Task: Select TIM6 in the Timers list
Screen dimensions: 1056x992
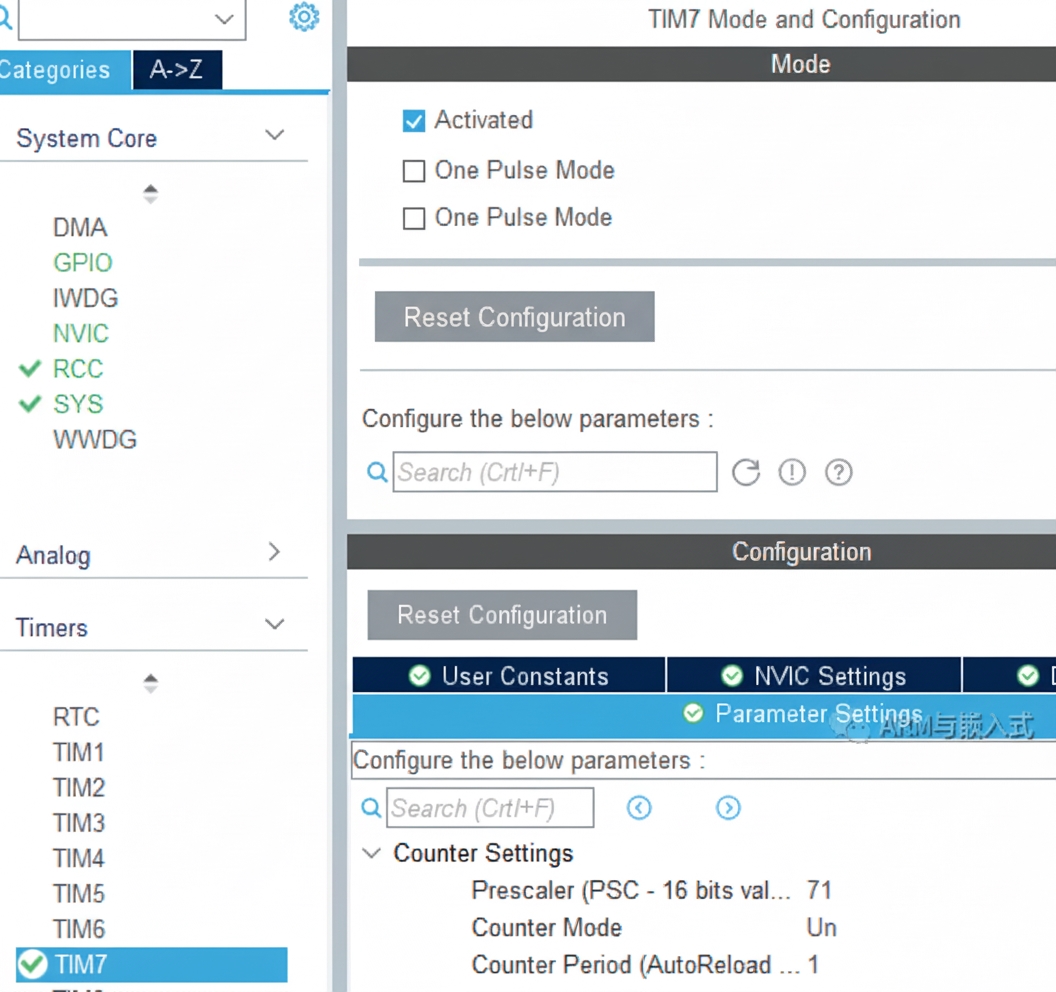Action: coord(79,929)
